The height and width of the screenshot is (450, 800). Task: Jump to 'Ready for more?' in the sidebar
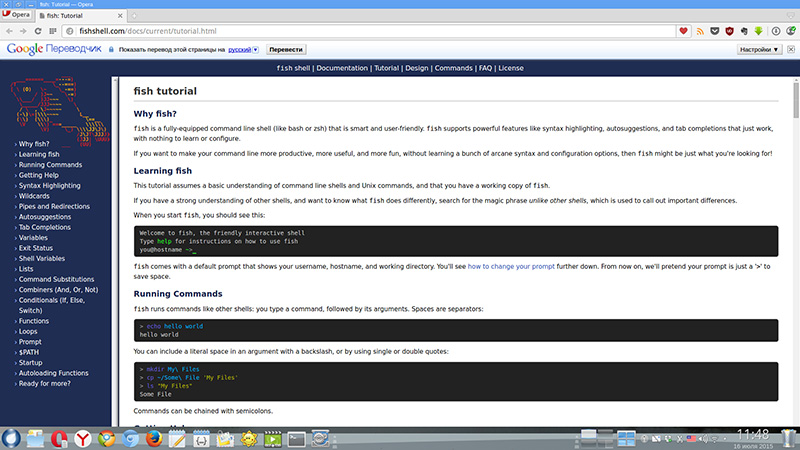[44, 384]
